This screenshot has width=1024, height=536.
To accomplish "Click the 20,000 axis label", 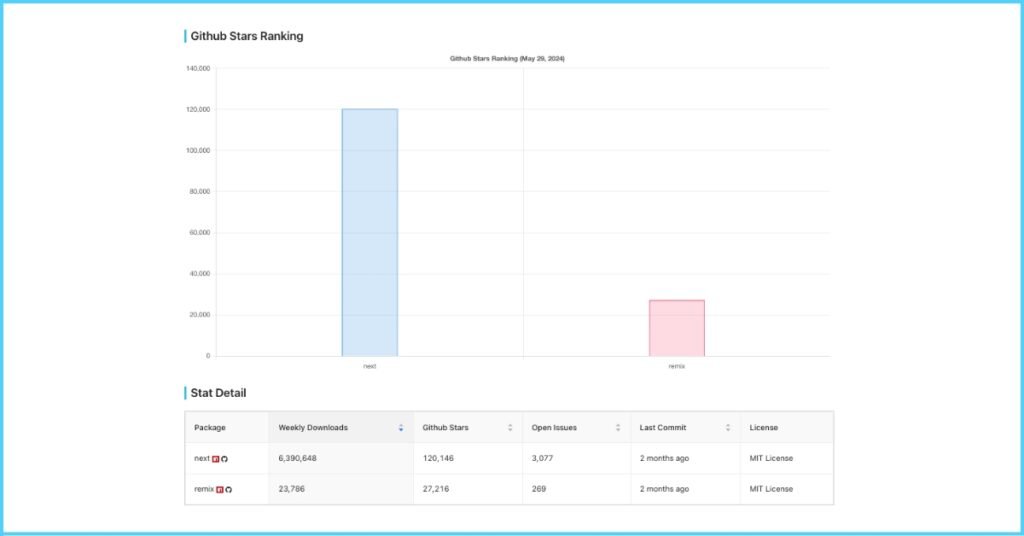I will point(200,315).
